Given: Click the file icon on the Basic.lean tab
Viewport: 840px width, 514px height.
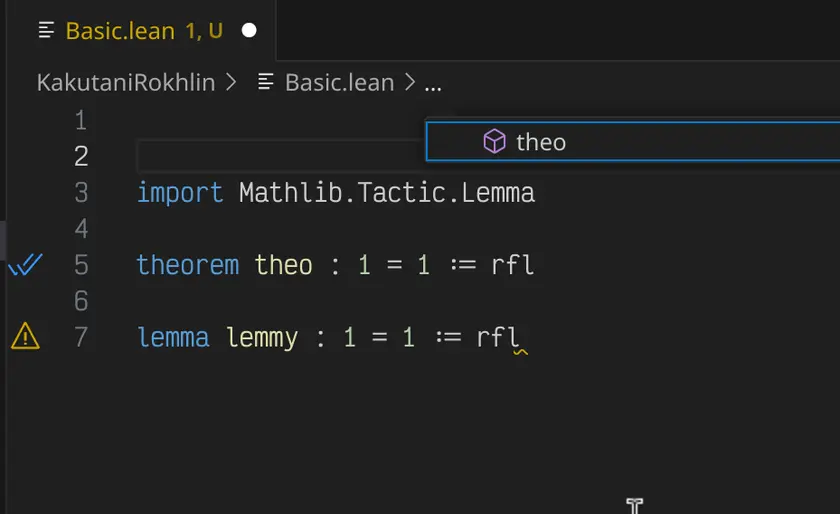Looking at the screenshot, I should click(x=46, y=30).
